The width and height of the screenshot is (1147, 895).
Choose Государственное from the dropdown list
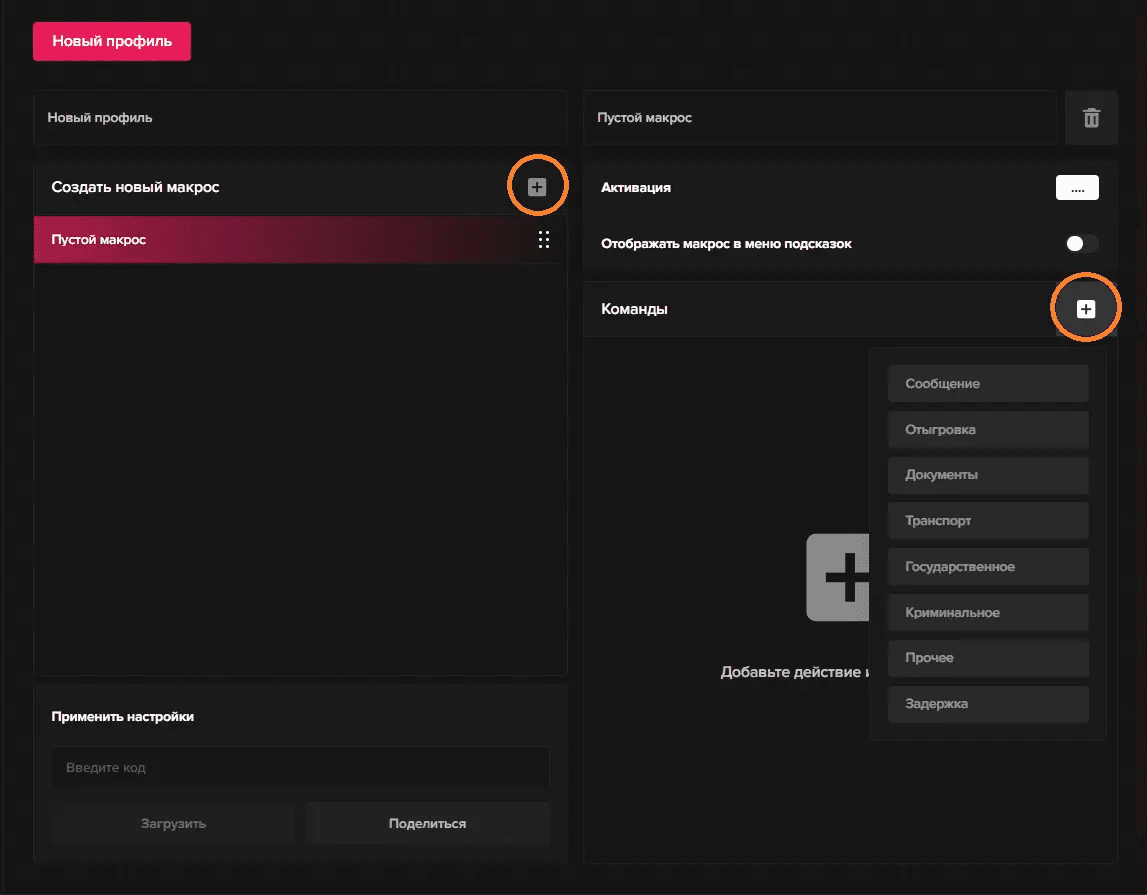987,567
